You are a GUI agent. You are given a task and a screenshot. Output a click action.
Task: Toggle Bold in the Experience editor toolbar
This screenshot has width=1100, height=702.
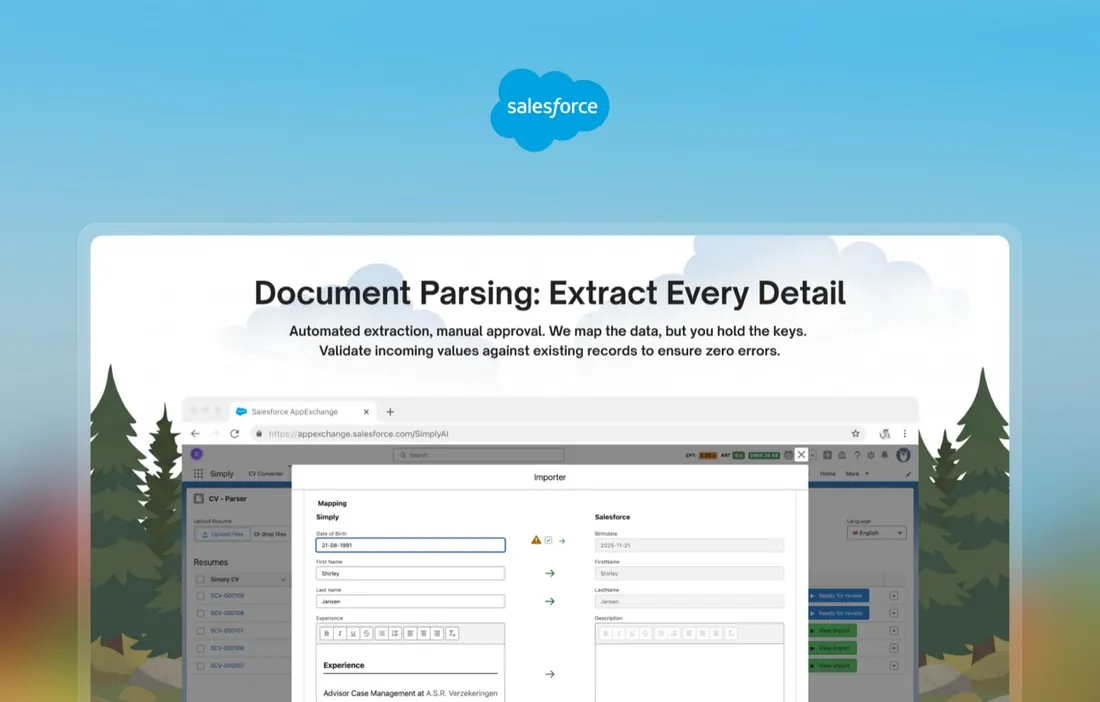tap(326, 633)
